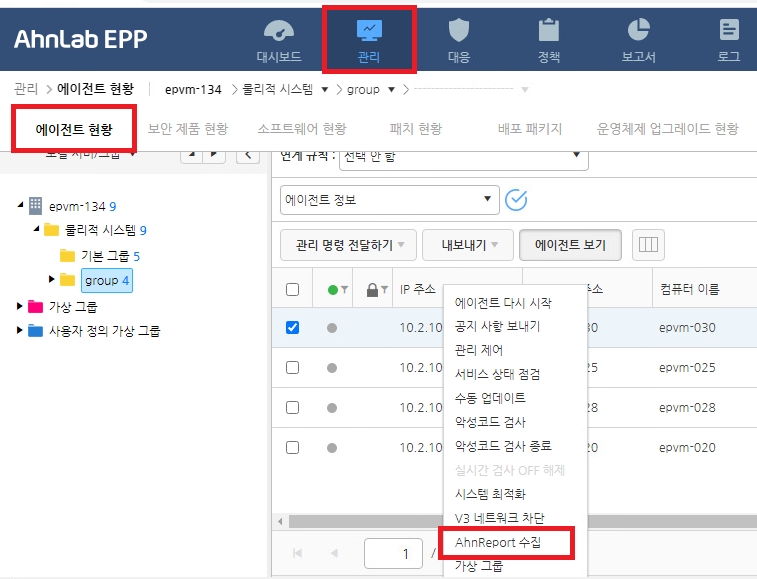
Task: Open the 관리 management icon
Action: click(369, 30)
